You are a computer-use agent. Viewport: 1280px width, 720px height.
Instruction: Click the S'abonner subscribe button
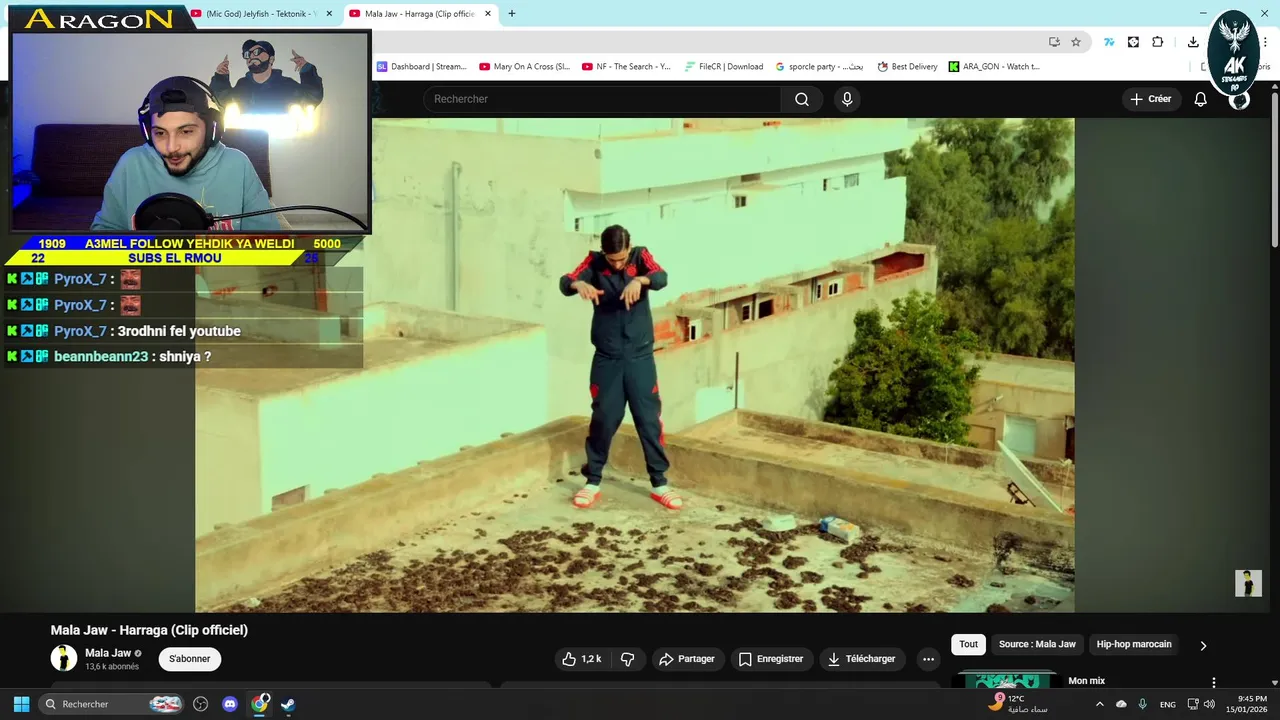click(x=190, y=659)
